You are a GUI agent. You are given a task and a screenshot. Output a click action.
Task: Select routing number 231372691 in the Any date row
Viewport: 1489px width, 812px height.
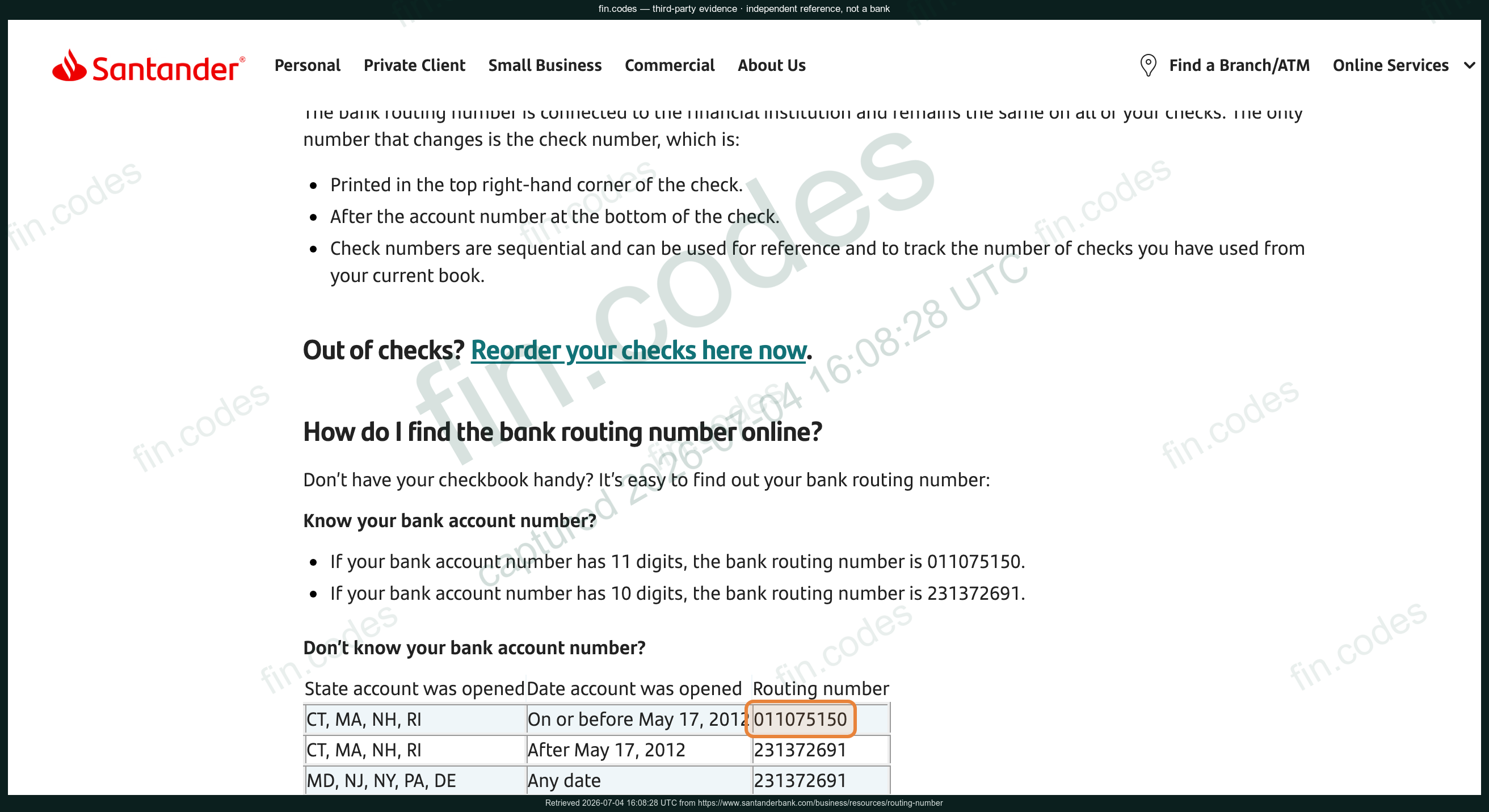[800, 780]
